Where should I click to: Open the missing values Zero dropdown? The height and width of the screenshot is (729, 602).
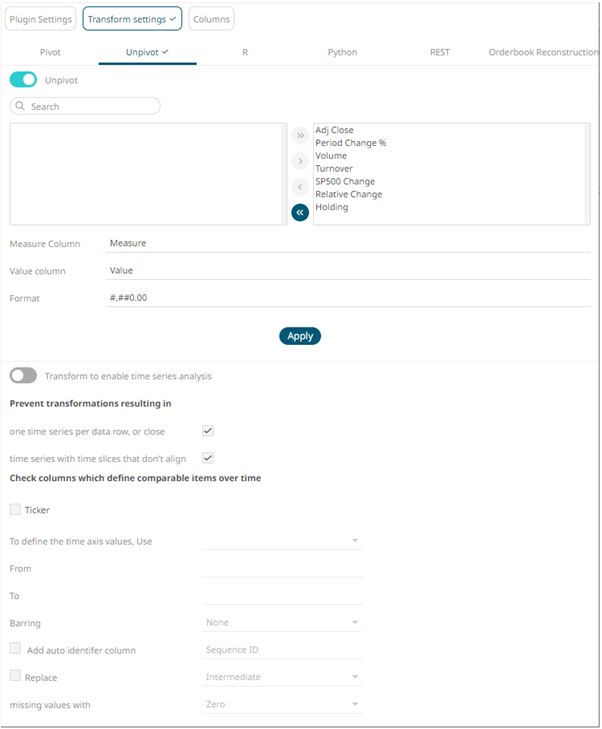point(282,704)
